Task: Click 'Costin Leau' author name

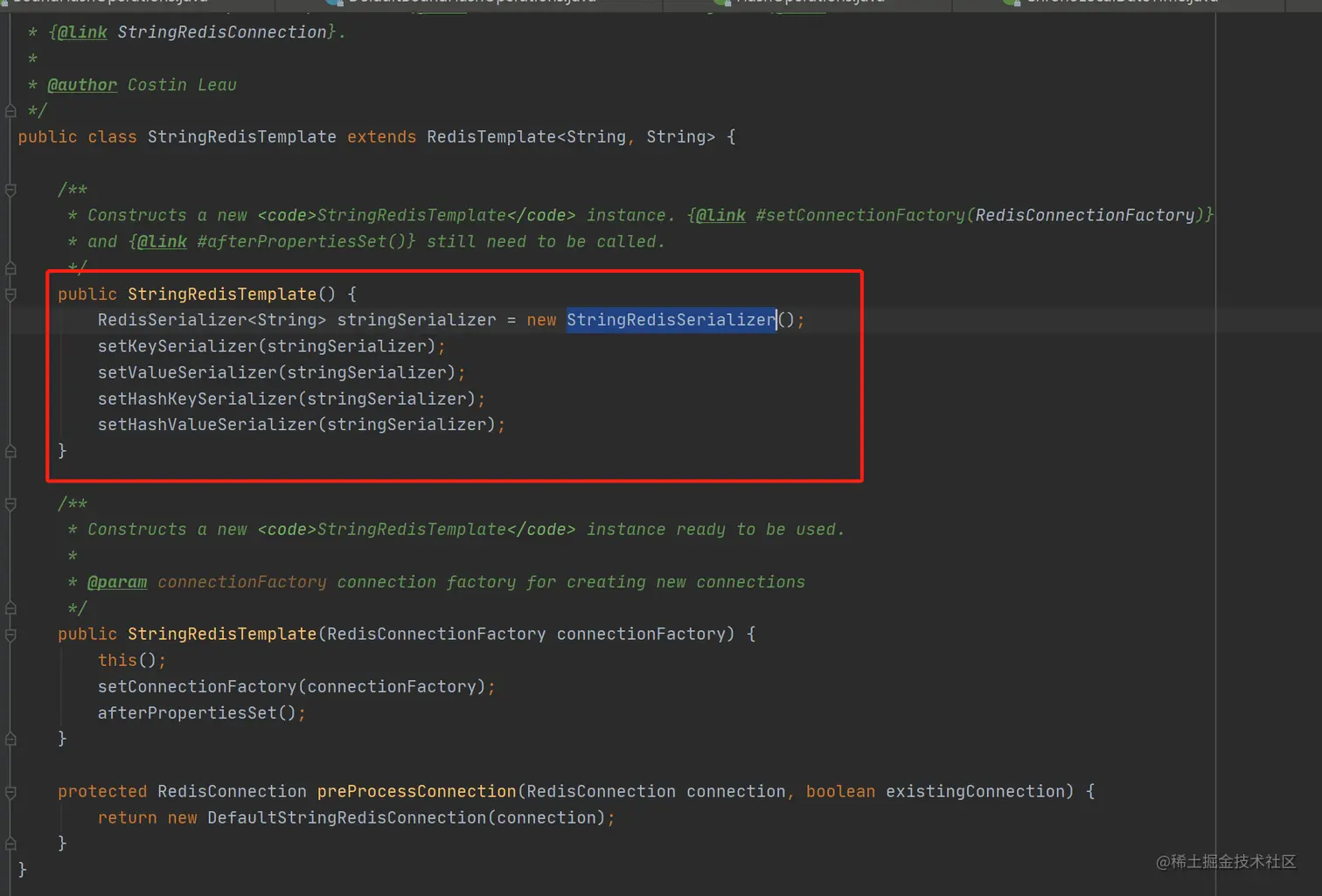Action: tap(182, 85)
